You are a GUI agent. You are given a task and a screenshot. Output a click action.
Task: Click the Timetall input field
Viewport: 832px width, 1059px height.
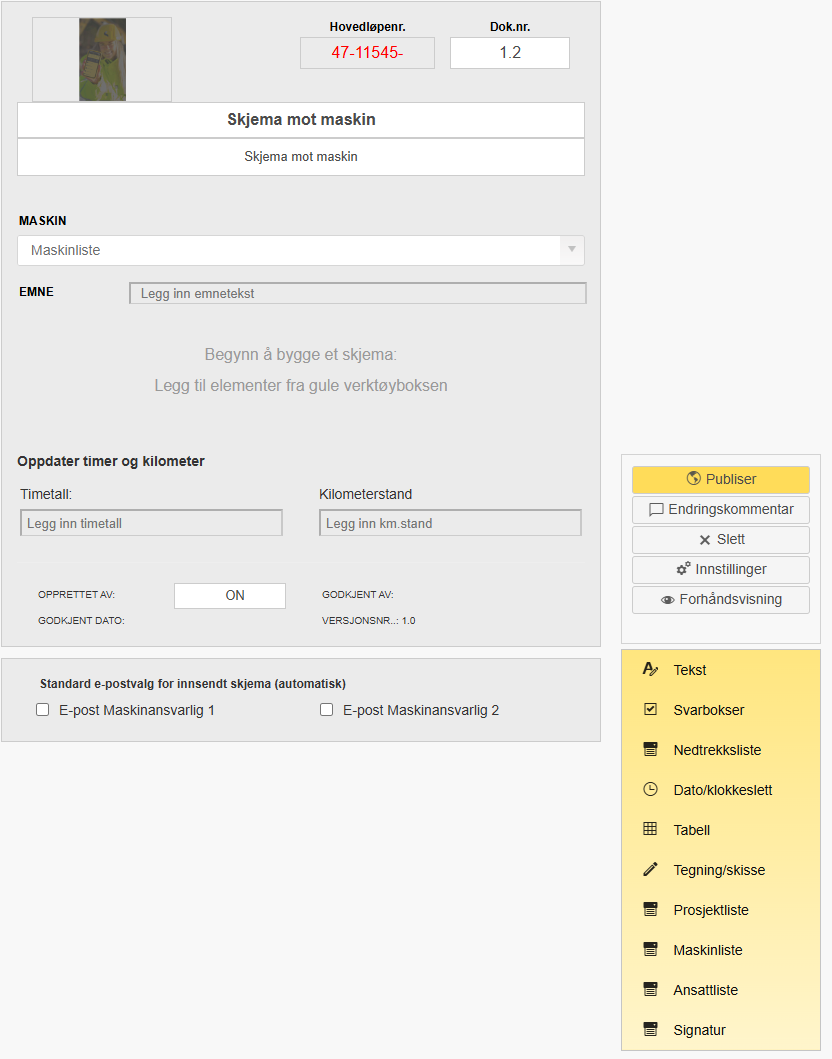(151, 523)
